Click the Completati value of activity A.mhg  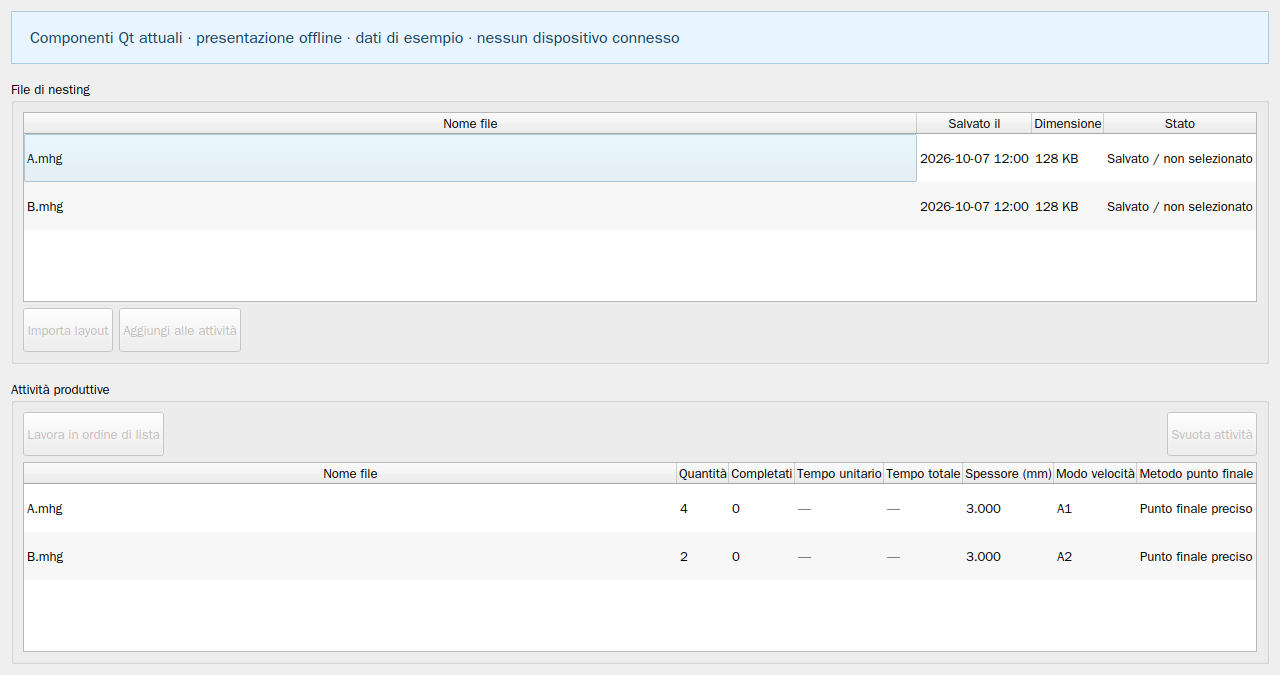point(762,508)
